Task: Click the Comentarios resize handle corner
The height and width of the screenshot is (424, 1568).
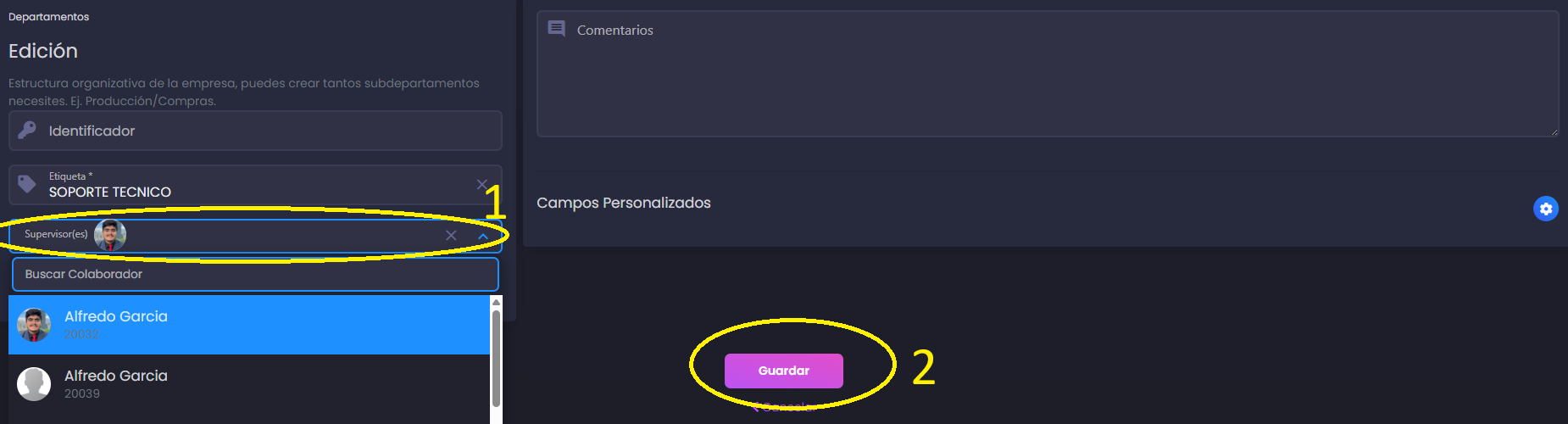Action: coord(1554,131)
